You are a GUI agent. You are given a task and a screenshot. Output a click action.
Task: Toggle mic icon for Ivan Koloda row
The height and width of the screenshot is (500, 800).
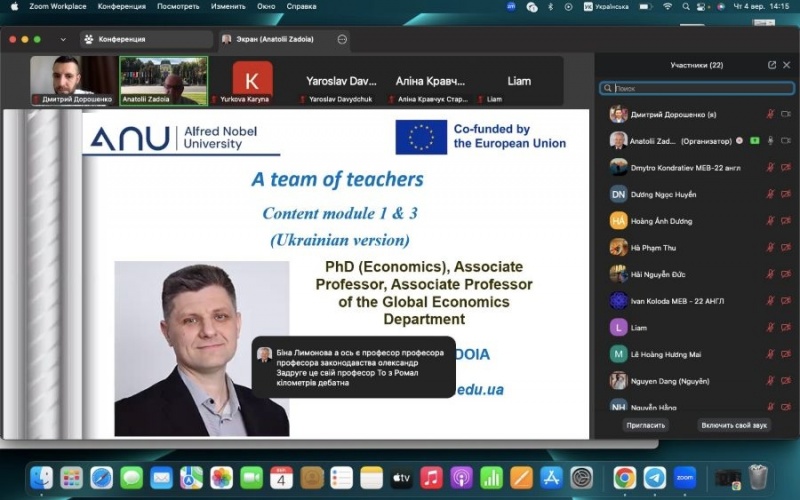(770, 301)
